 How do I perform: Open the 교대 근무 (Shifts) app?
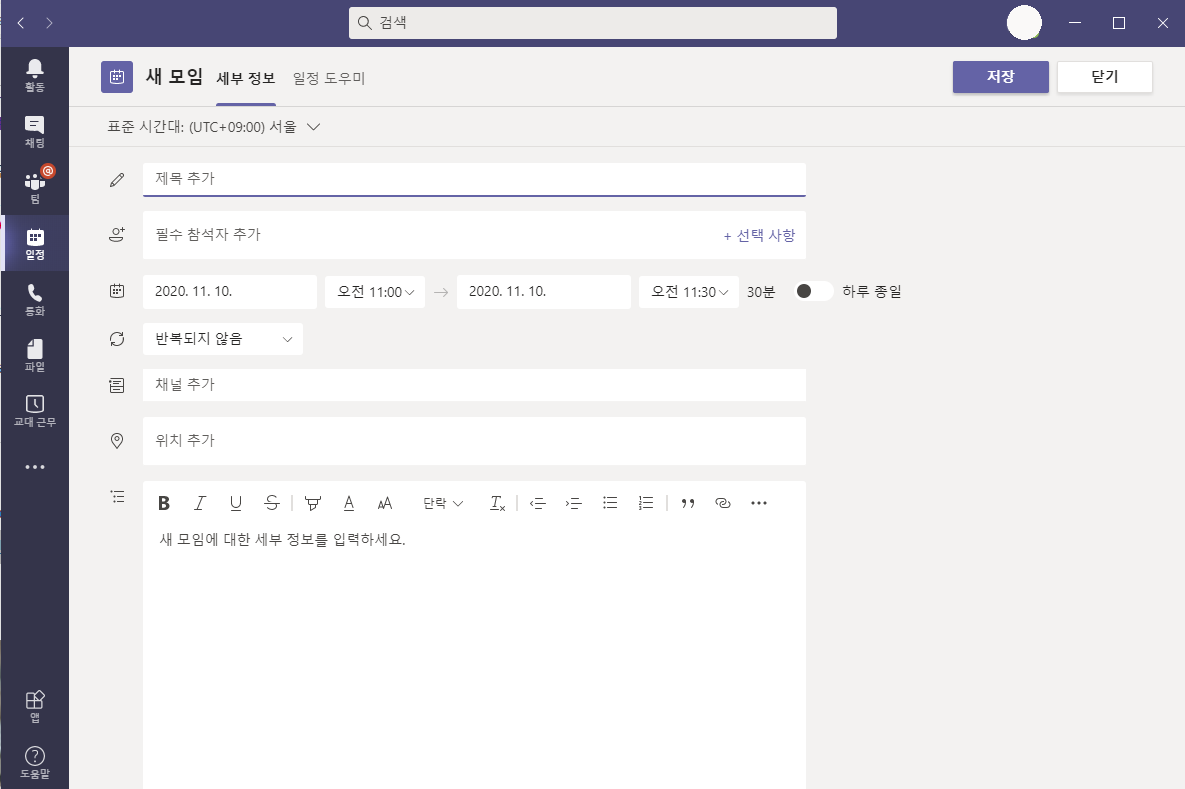35,411
